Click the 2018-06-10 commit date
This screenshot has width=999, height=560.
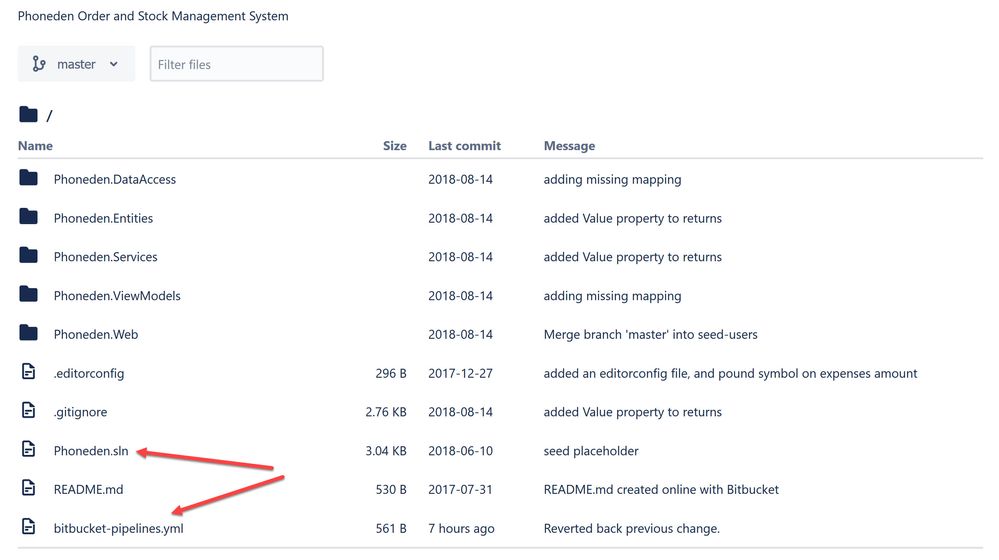[x=461, y=451]
